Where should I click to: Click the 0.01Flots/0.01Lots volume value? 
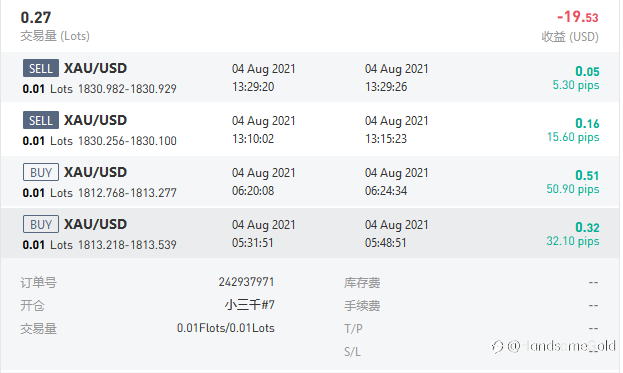pyautogui.click(x=226, y=328)
